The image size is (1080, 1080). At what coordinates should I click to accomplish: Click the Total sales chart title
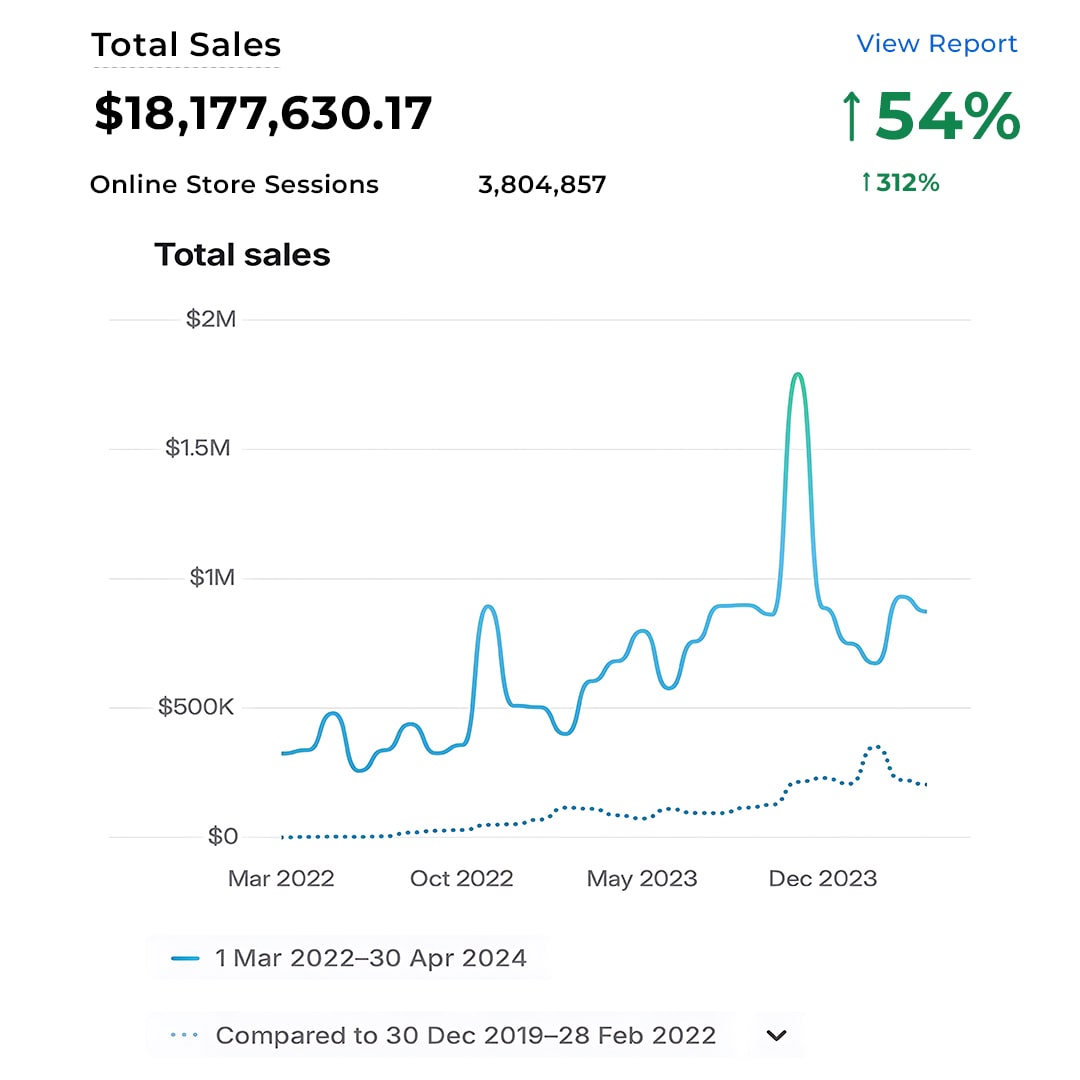coord(242,255)
